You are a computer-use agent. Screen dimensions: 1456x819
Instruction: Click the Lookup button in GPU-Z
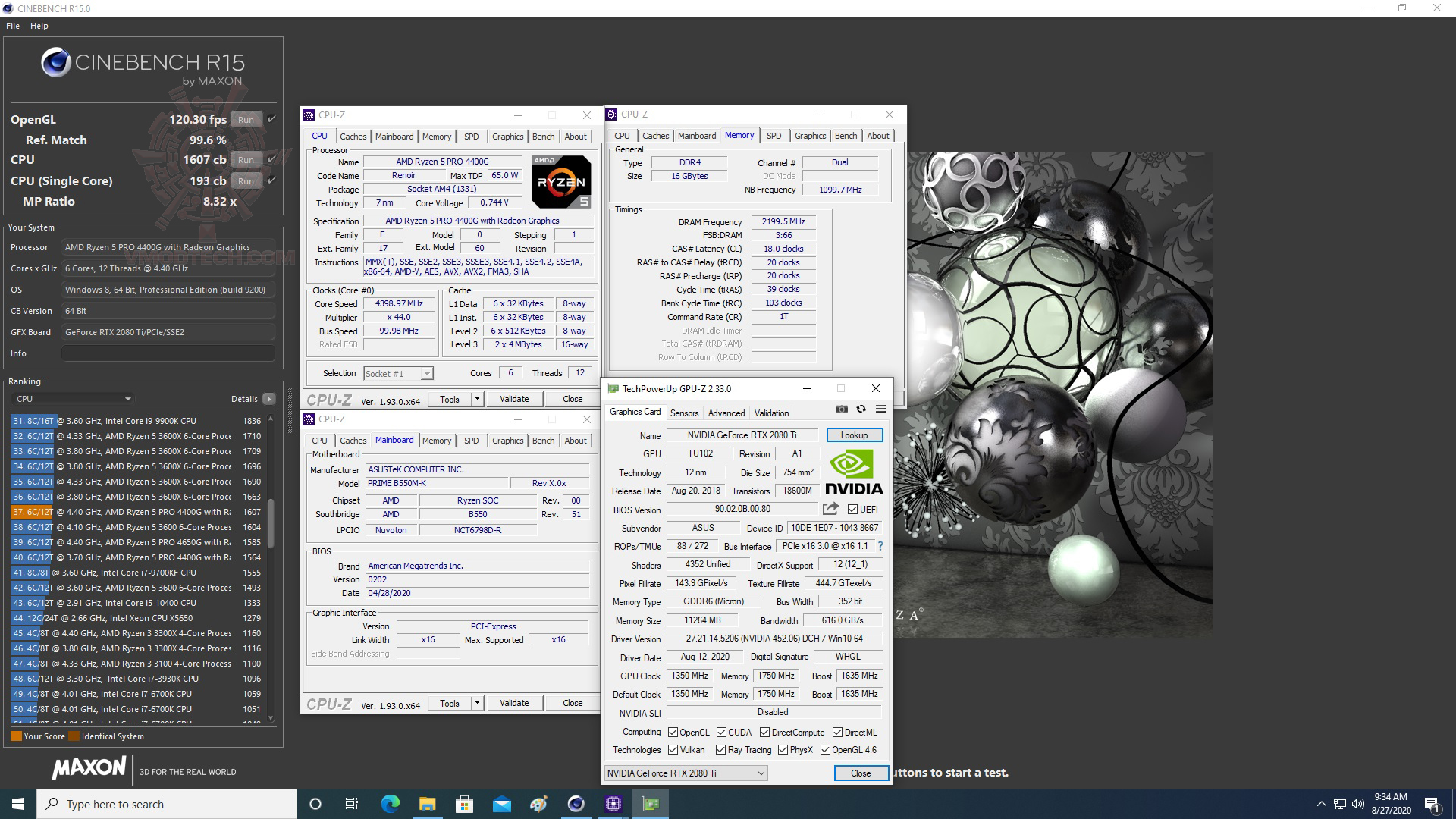854,435
